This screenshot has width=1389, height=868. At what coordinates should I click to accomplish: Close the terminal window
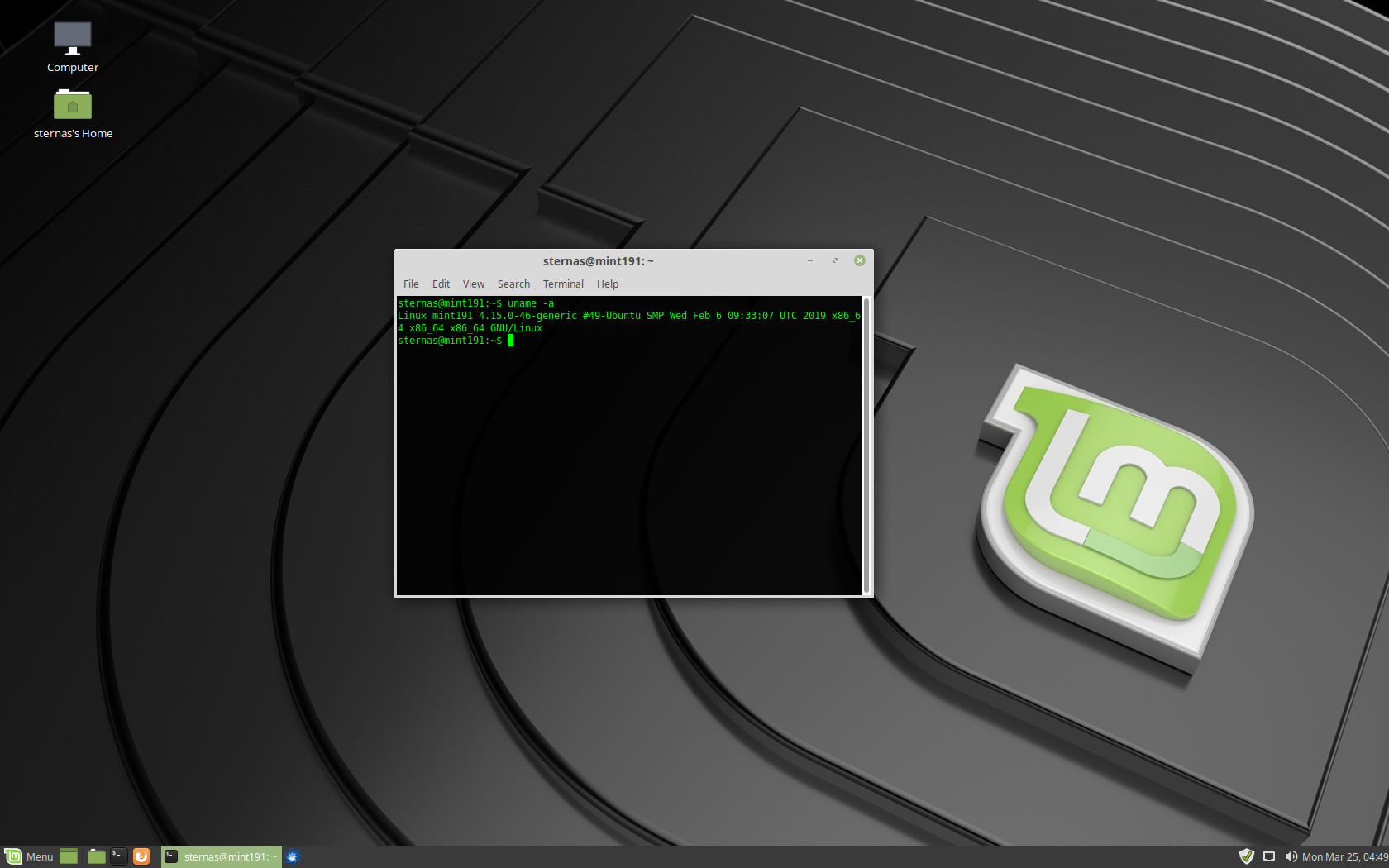pyautogui.click(x=860, y=260)
